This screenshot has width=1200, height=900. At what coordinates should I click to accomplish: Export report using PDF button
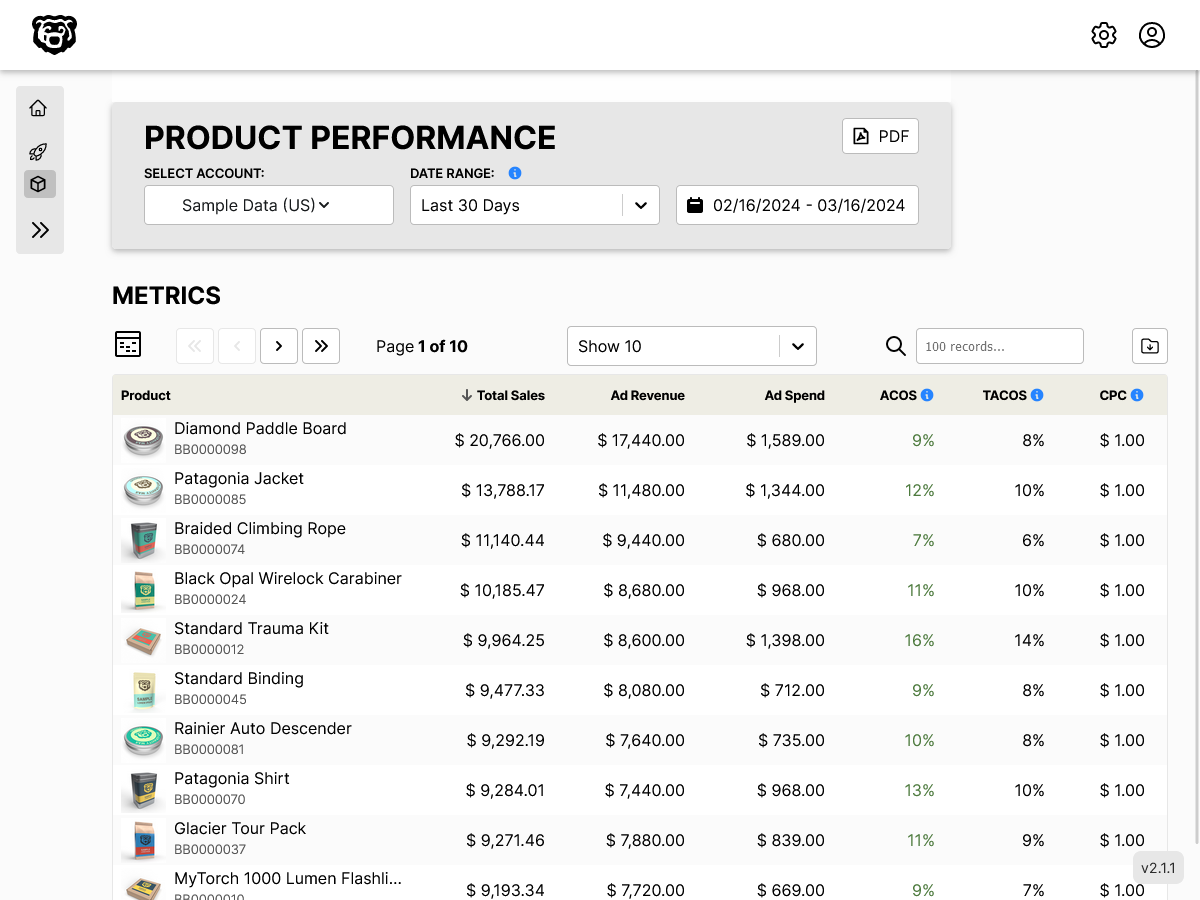tap(880, 136)
